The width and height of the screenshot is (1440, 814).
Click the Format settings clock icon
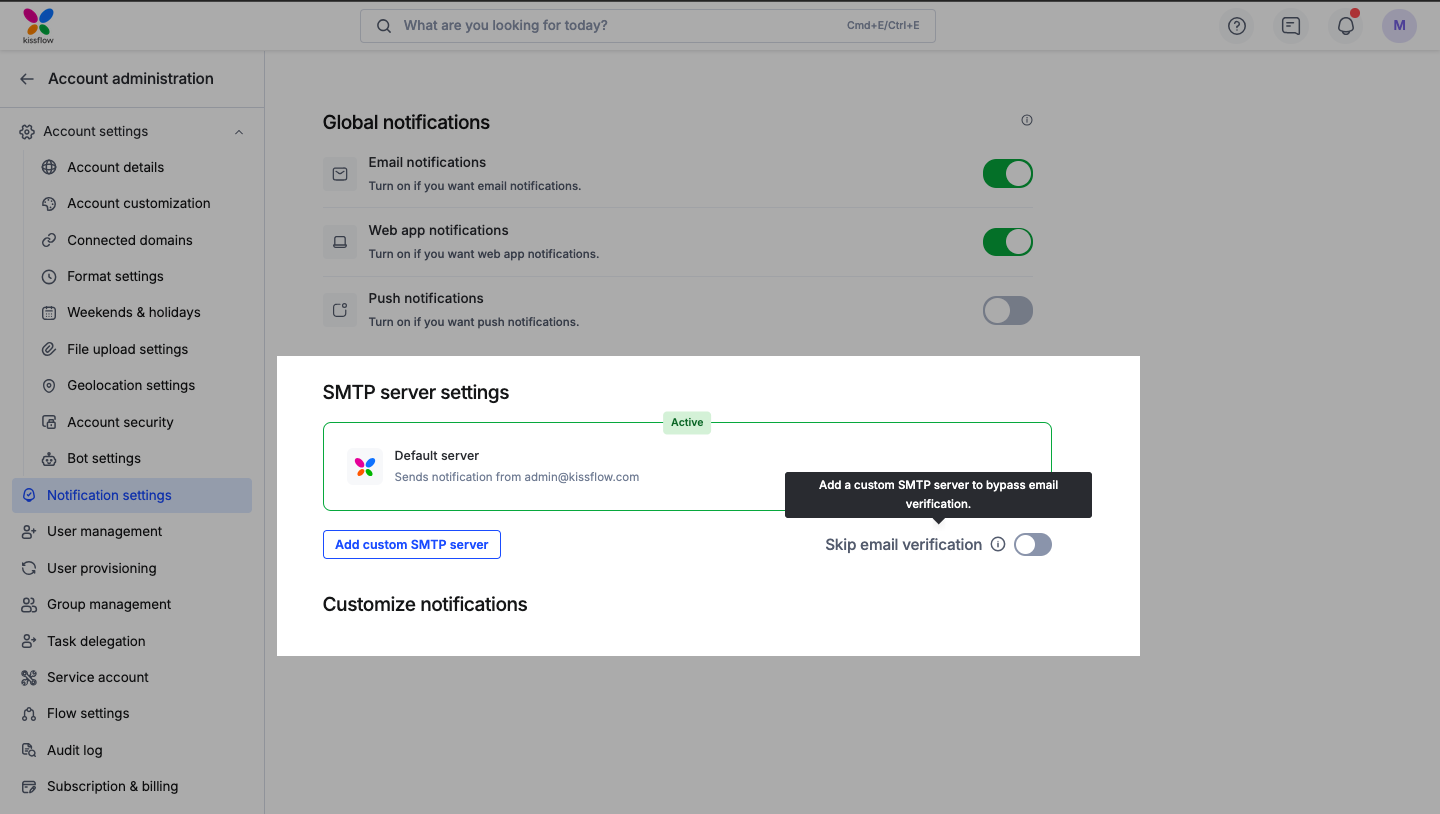coord(49,276)
